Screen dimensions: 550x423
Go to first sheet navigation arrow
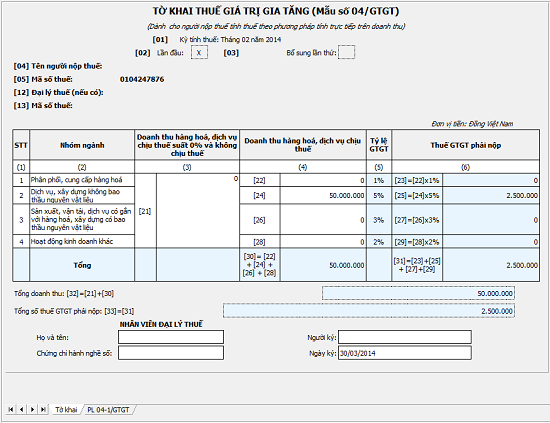click(x=11, y=409)
